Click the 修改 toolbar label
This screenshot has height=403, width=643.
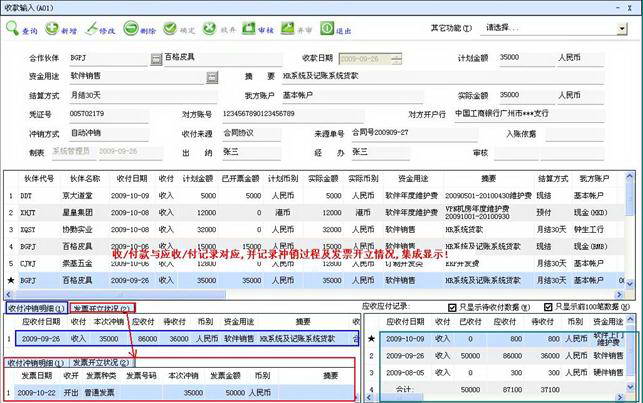(107, 31)
